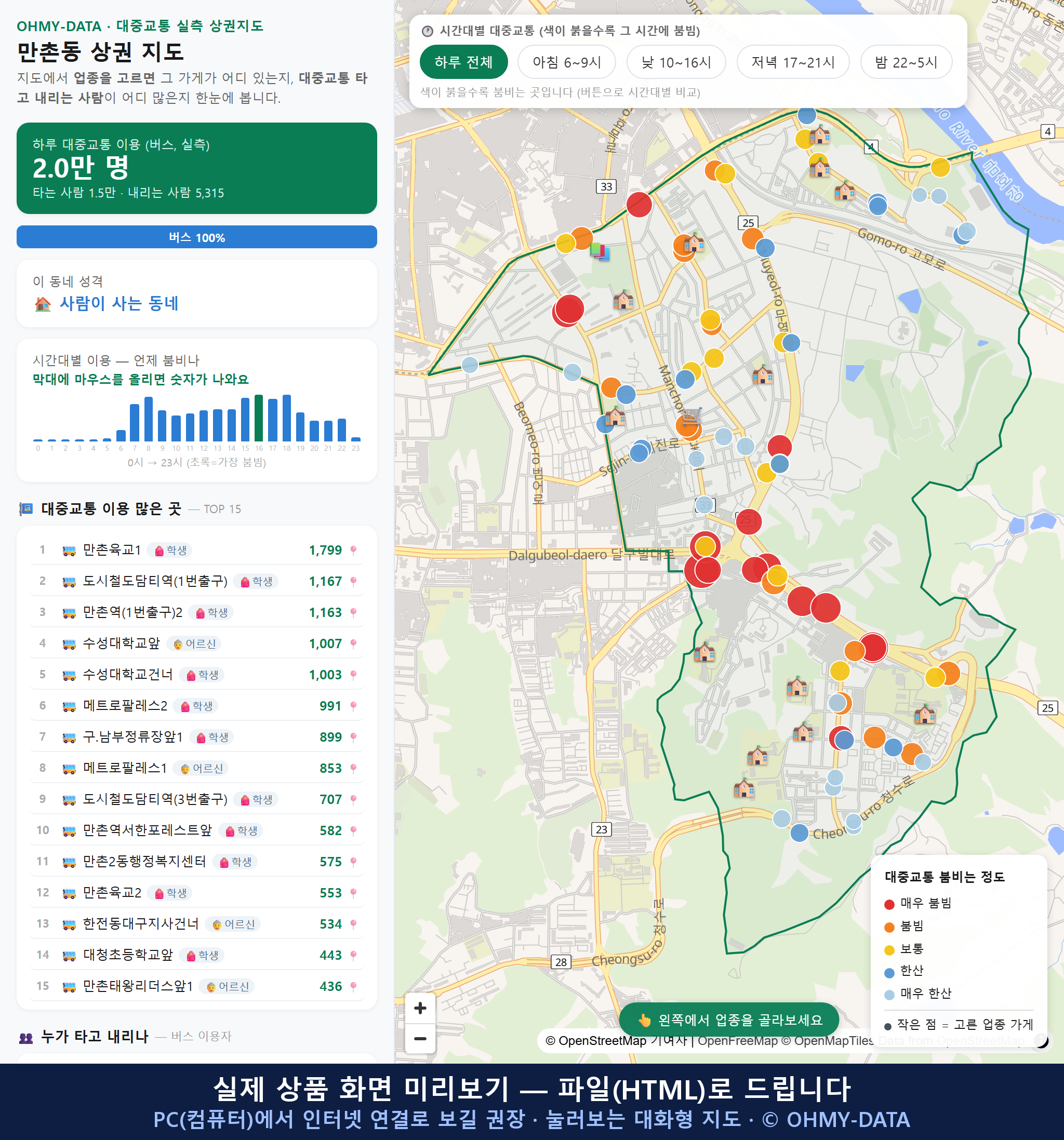Click map pin icon for 만촌역(1번출구)2 row

353,612
